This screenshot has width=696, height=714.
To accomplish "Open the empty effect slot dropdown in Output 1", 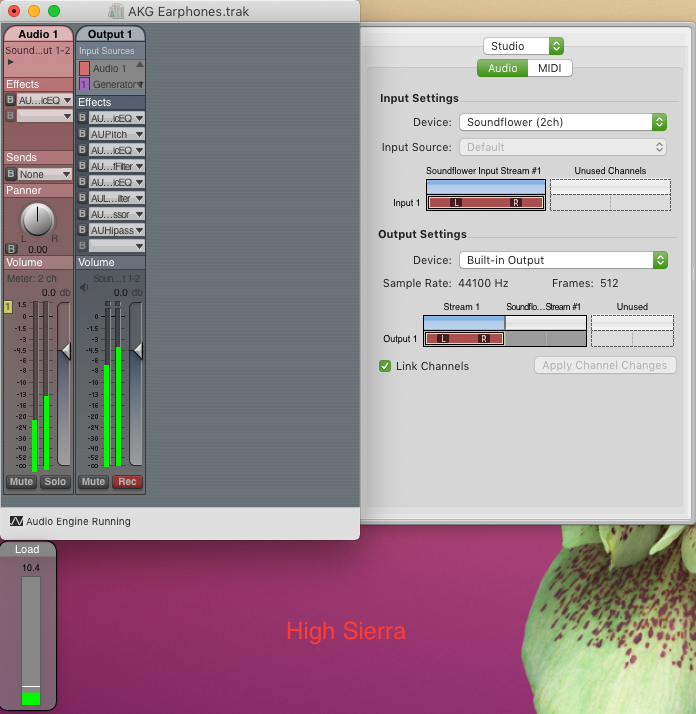I will [x=117, y=246].
